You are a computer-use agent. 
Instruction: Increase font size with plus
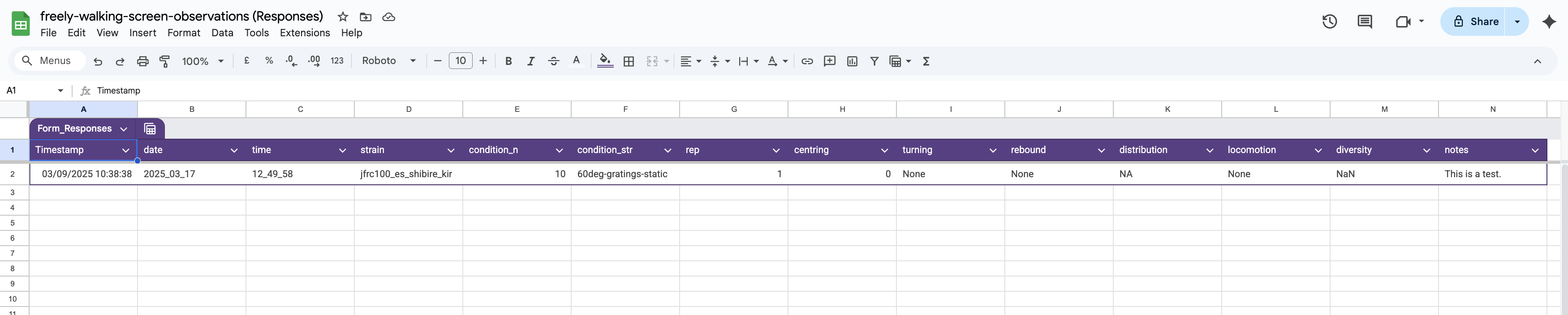(x=482, y=61)
